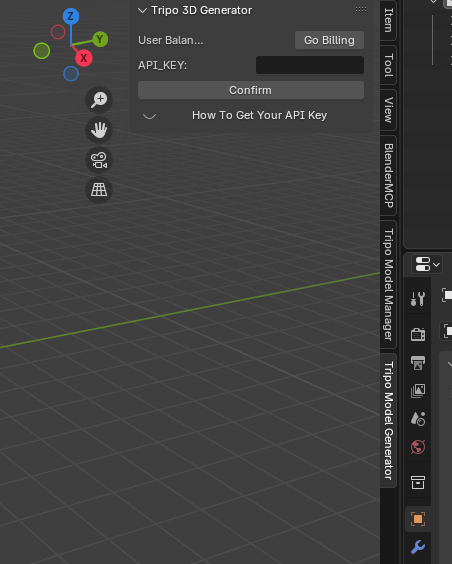Screen dimensions: 452x564
Task: Open the Item sidebar tab
Action: pyautogui.click(x=388, y=20)
